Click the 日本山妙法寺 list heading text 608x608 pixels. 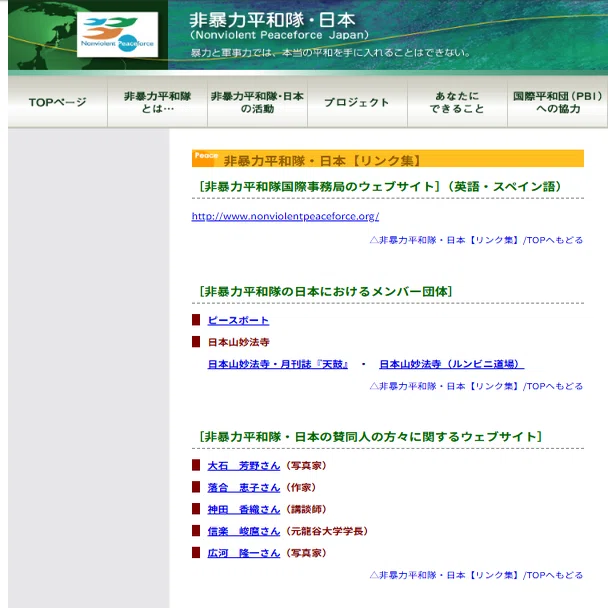pos(238,342)
